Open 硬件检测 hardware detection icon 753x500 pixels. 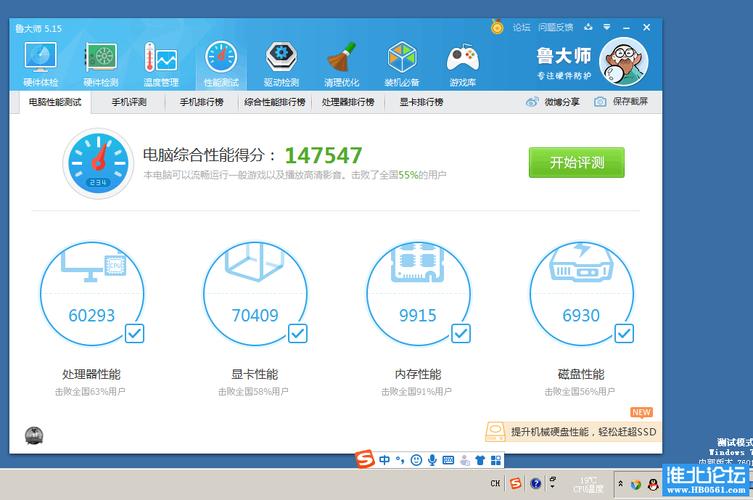[101, 64]
